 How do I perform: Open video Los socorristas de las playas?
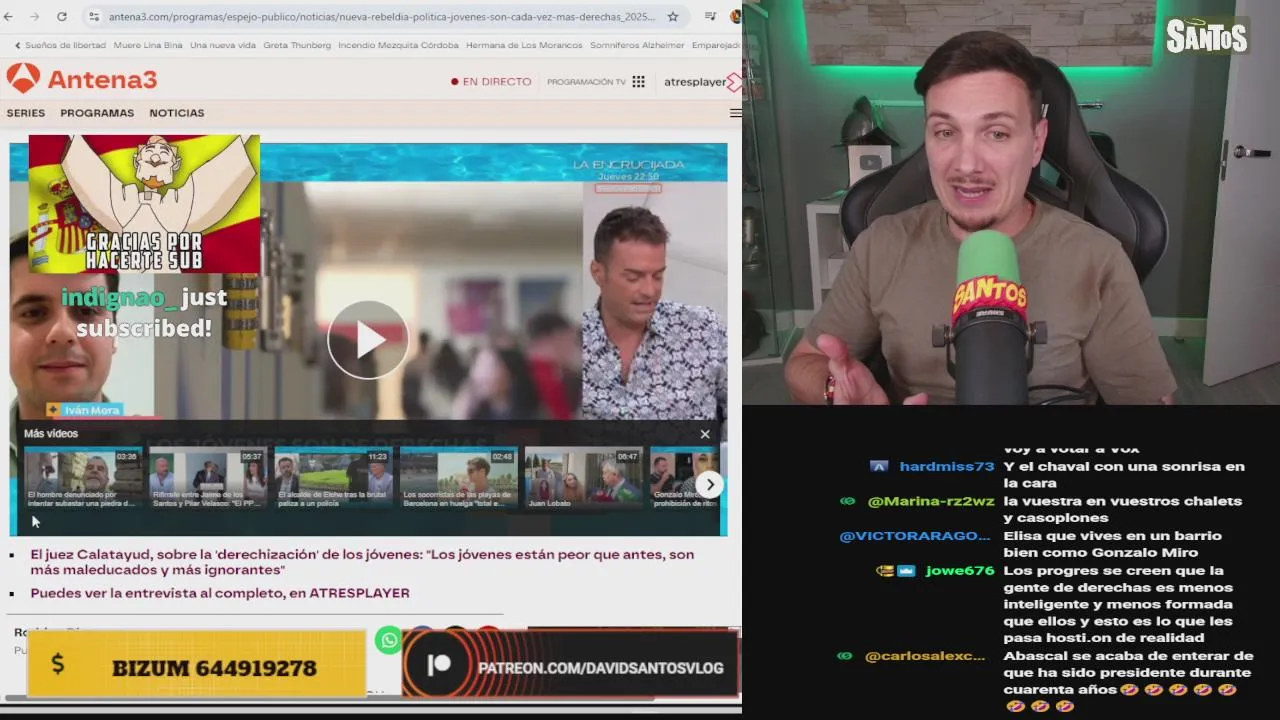pyautogui.click(x=458, y=478)
